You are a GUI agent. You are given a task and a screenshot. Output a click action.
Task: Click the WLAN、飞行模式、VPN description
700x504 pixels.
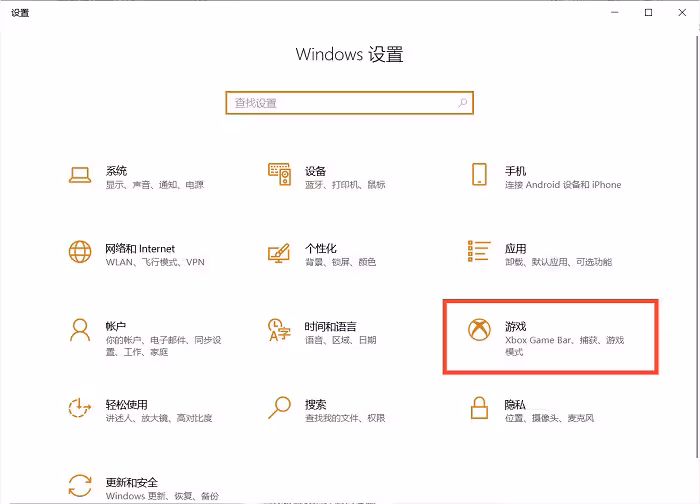155,262
